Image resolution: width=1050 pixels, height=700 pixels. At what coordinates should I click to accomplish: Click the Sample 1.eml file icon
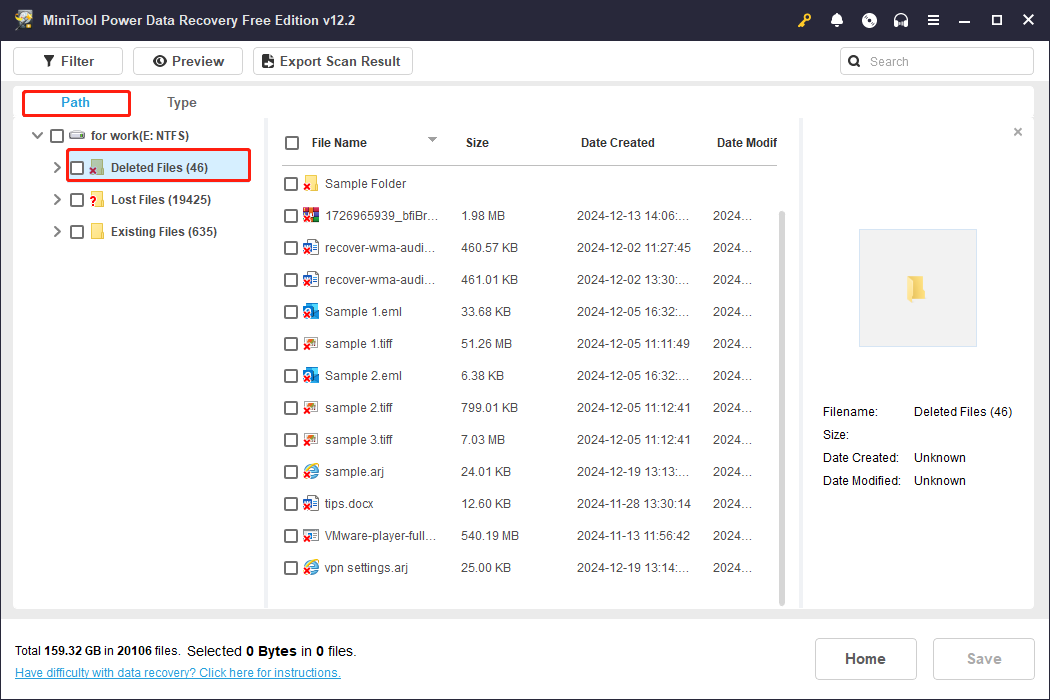pyautogui.click(x=310, y=311)
